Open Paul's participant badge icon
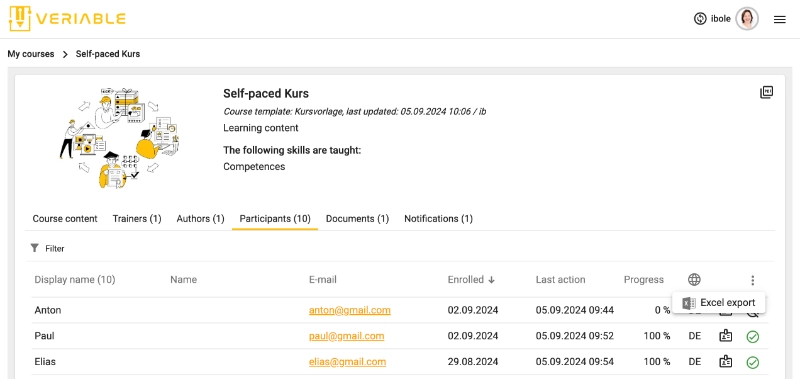Screen dimensions: 800x379 coord(726,336)
